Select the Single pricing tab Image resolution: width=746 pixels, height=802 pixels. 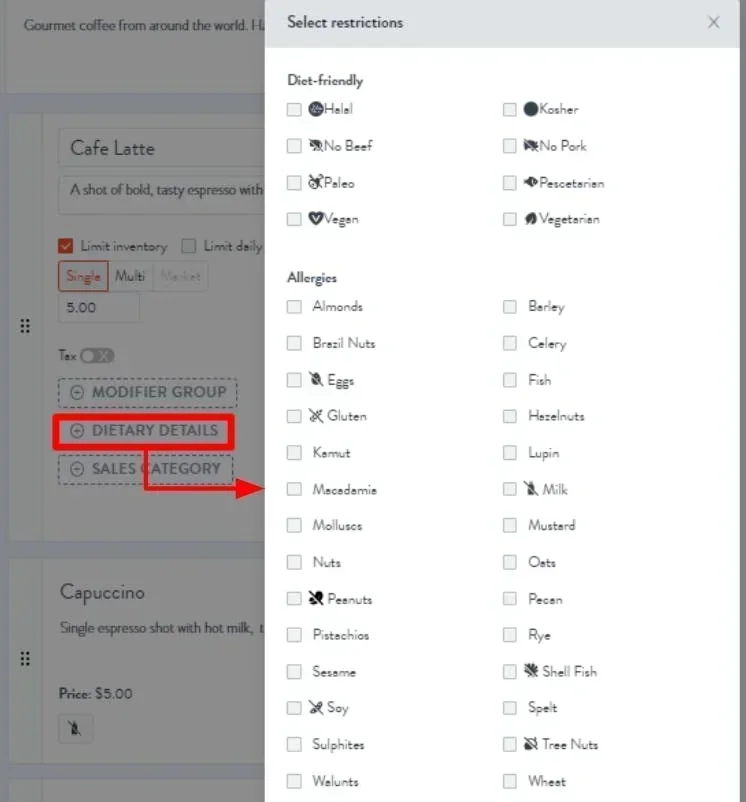click(83, 276)
